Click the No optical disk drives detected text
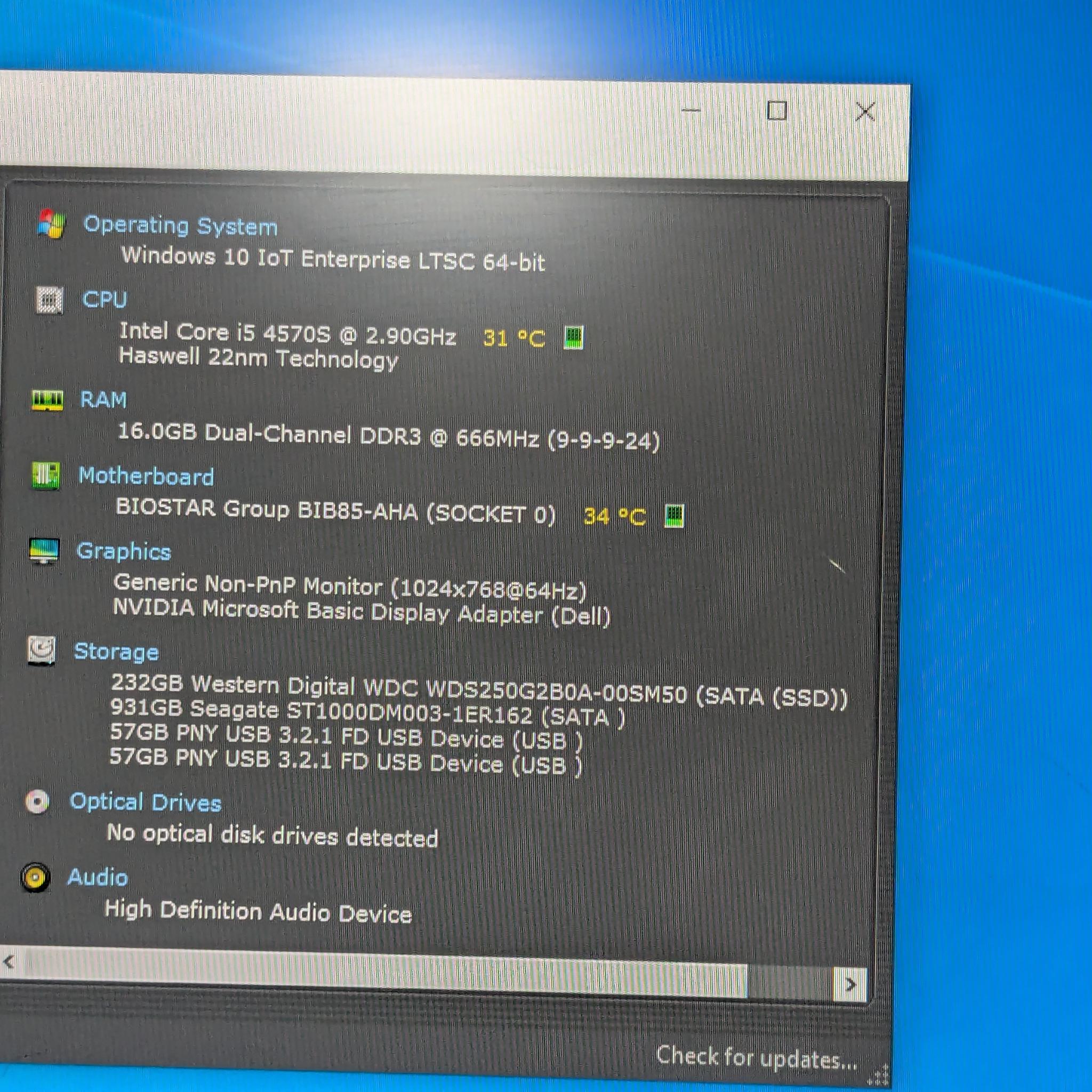This screenshot has width=1092, height=1092. [x=272, y=836]
